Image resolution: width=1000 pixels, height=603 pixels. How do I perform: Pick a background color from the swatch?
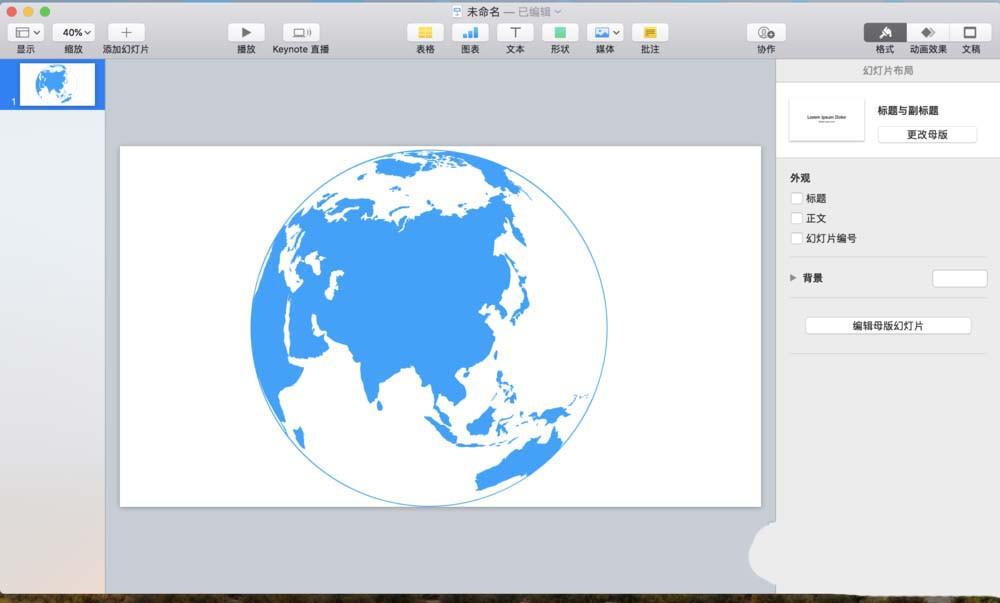click(959, 278)
